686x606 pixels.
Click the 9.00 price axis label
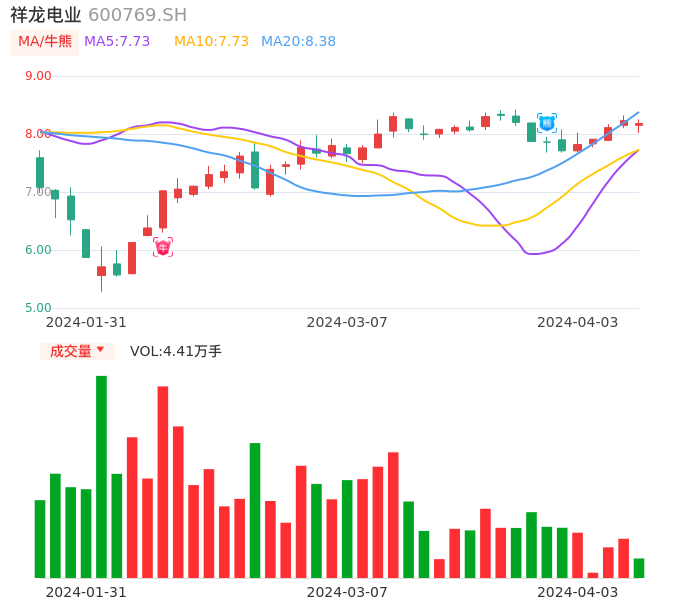(38, 76)
